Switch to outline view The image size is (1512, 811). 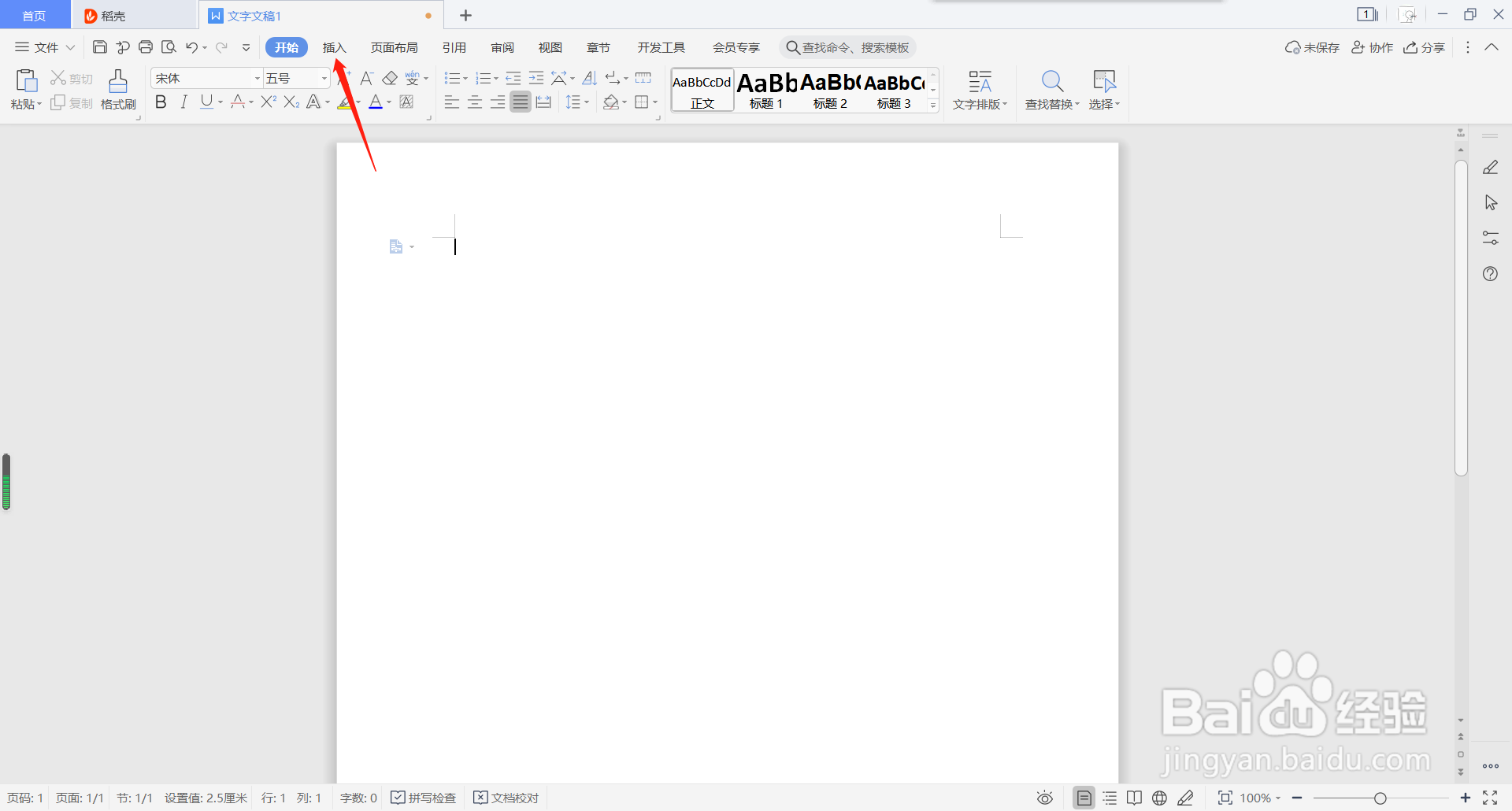click(1110, 798)
